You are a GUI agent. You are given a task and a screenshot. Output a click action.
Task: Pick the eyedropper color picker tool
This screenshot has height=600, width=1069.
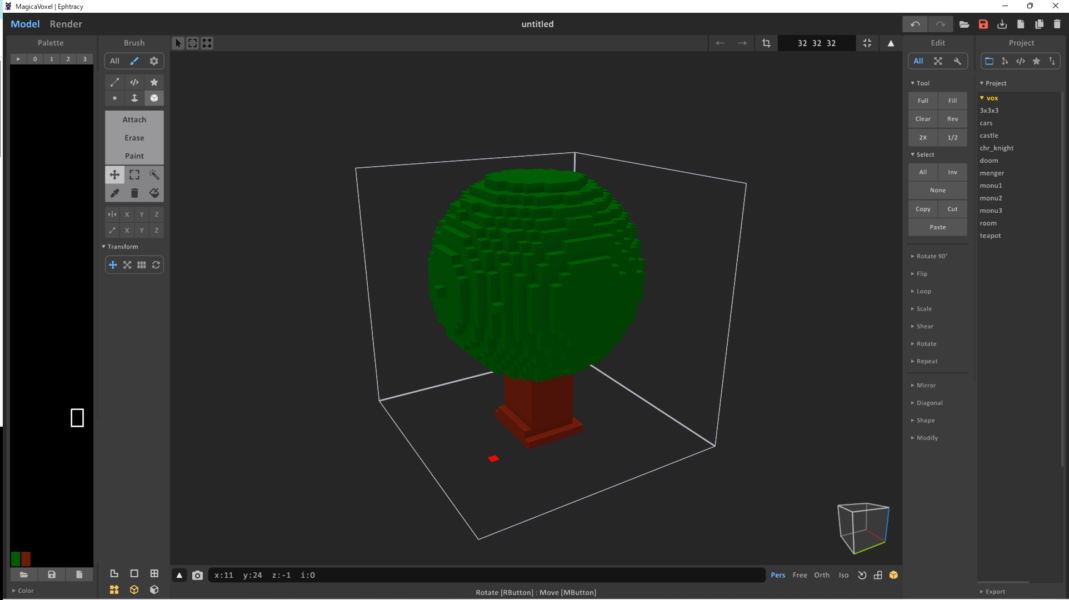[115, 193]
